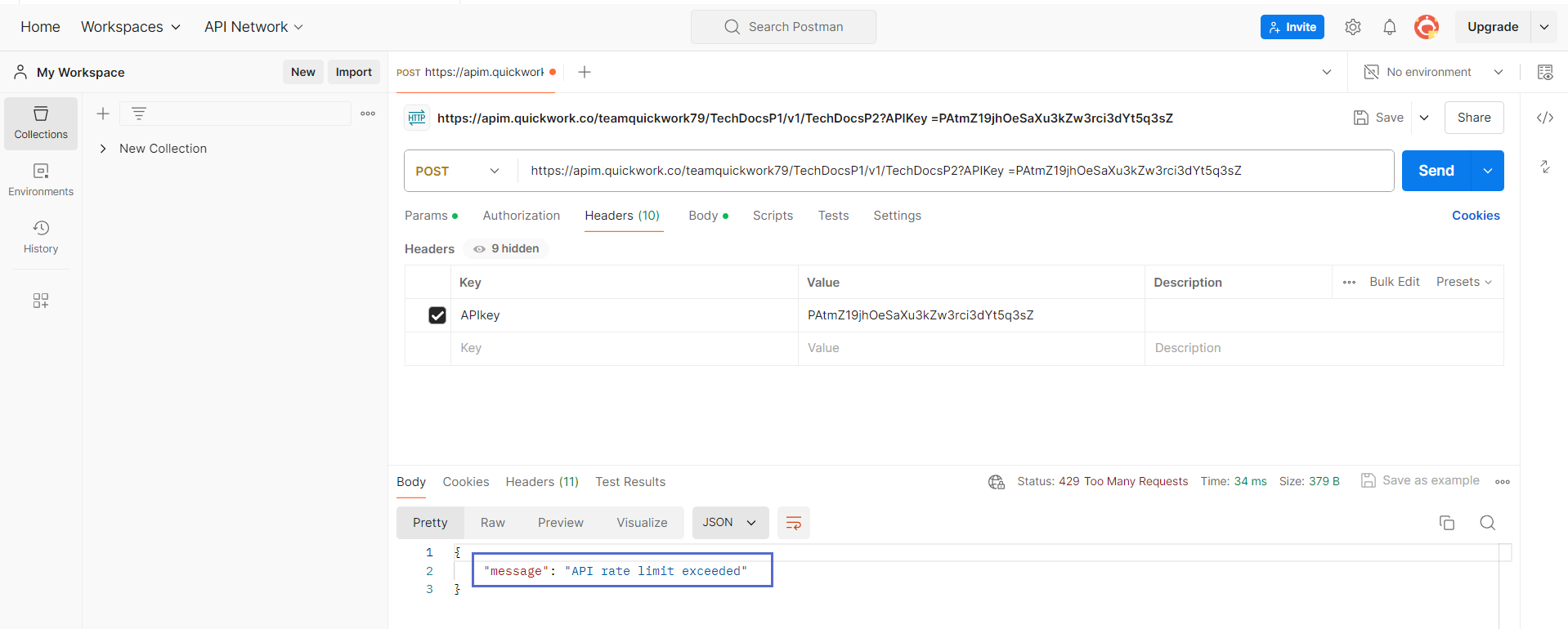Open the Upgrade dropdown arrow
1568x629 pixels.
tap(1544, 27)
